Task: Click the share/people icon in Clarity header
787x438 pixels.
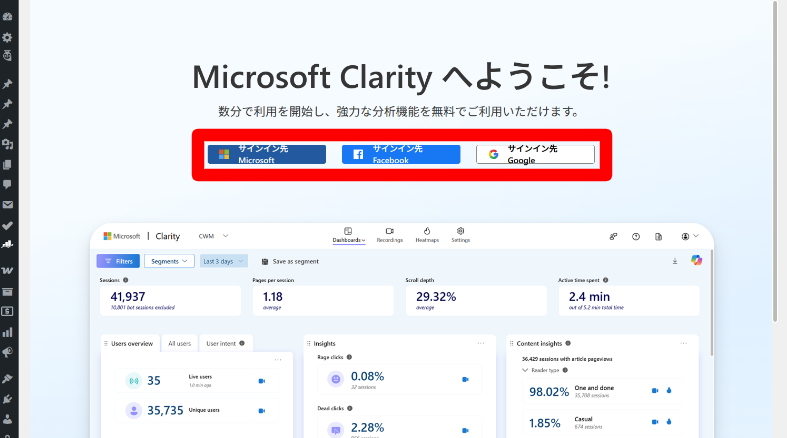Action: pos(613,236)
